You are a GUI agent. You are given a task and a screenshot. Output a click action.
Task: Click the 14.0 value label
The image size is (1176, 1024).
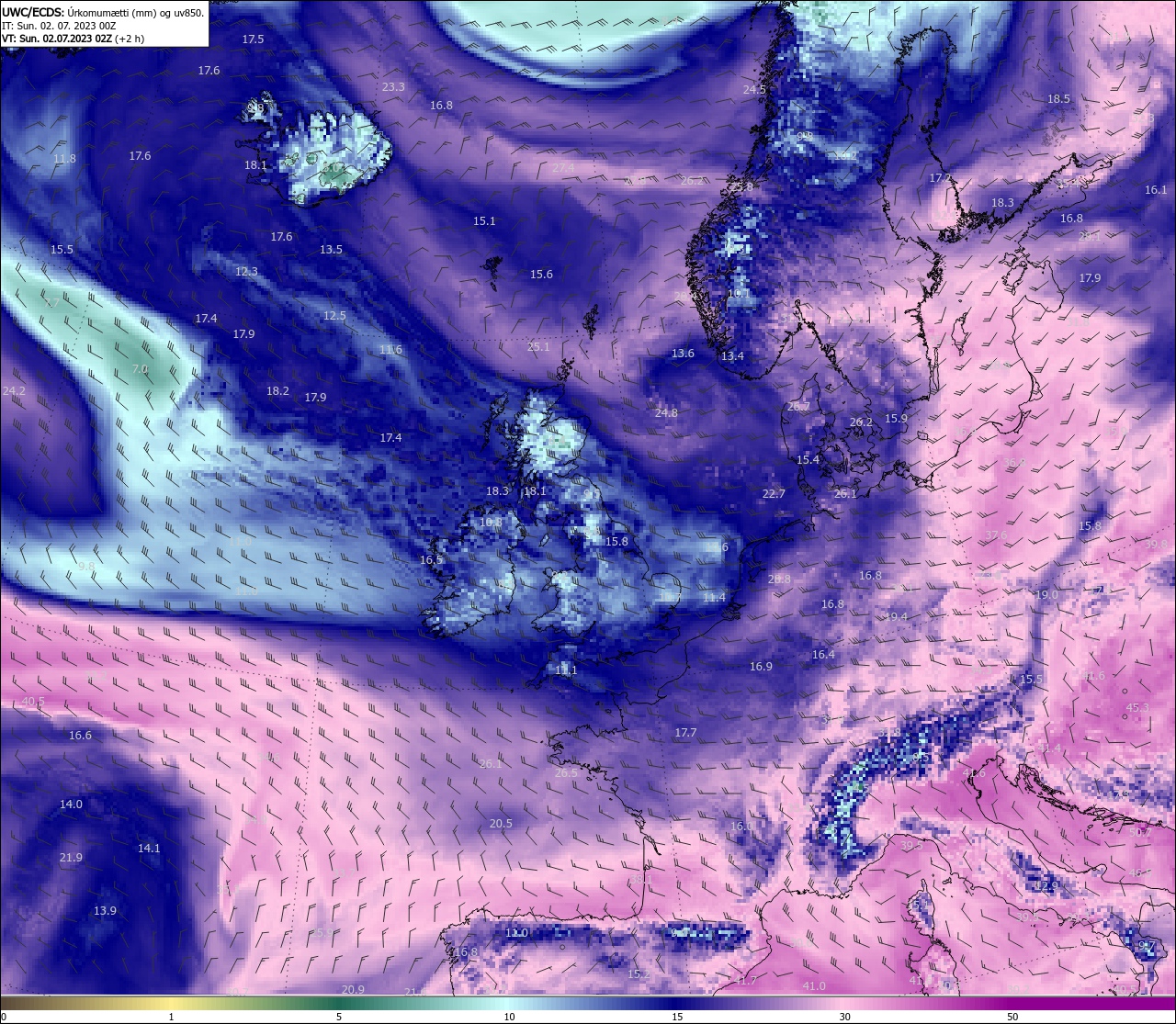71,805
